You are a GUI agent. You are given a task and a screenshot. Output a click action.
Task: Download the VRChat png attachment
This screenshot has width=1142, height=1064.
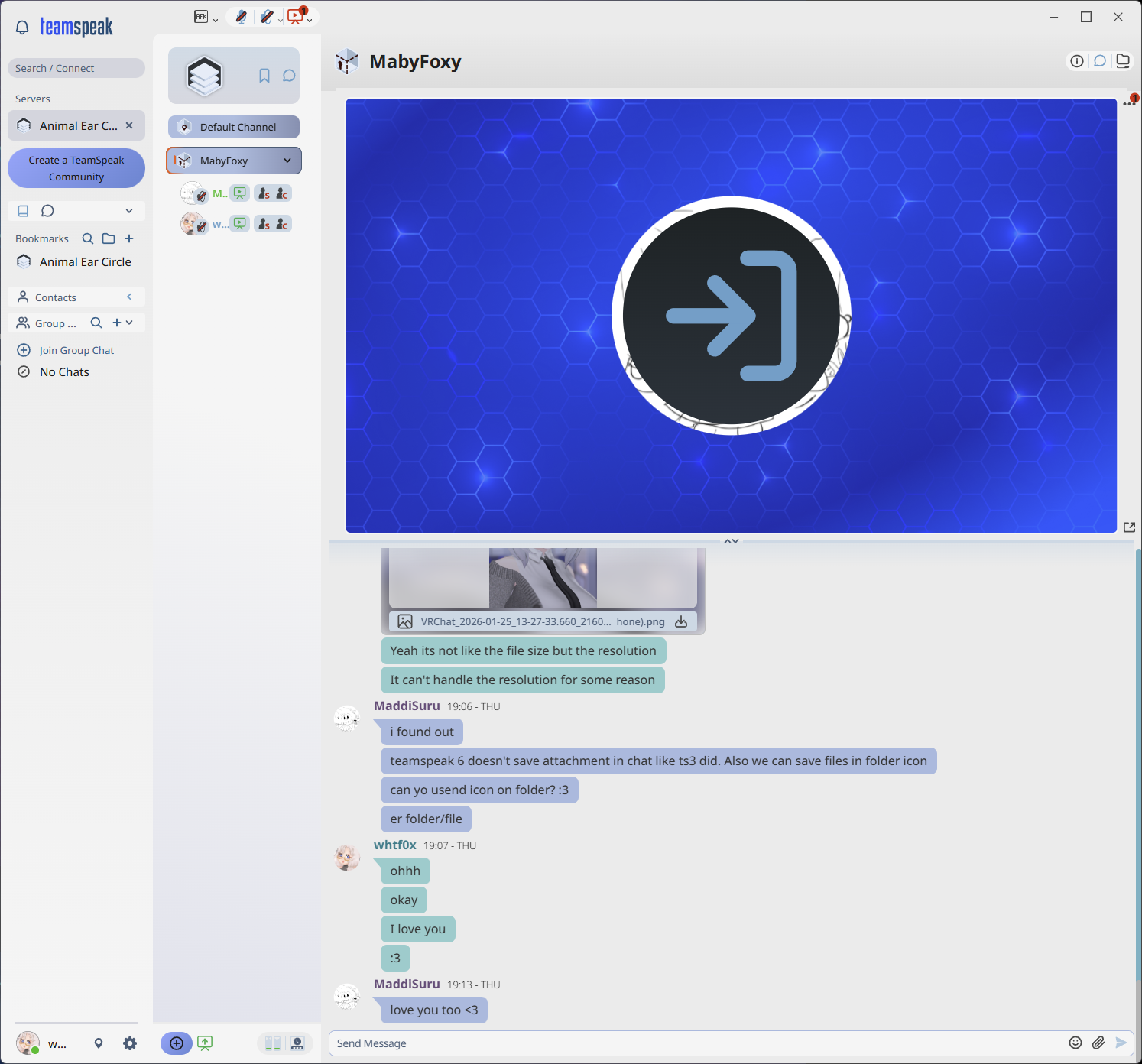[681, 621]
